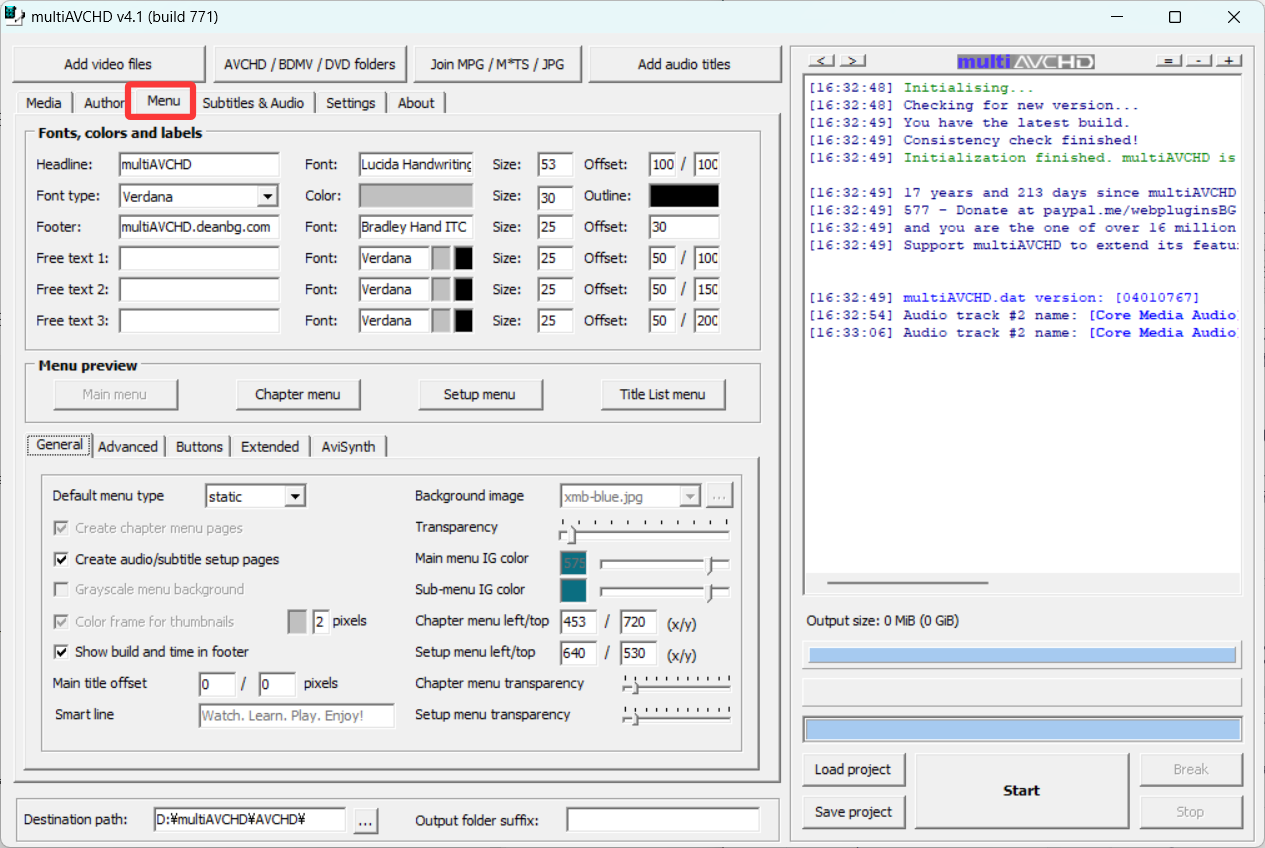This screenshot has height=848, width=1265.
Task: Click the '+' button above the log
Action: click(x=1228, y=62)
